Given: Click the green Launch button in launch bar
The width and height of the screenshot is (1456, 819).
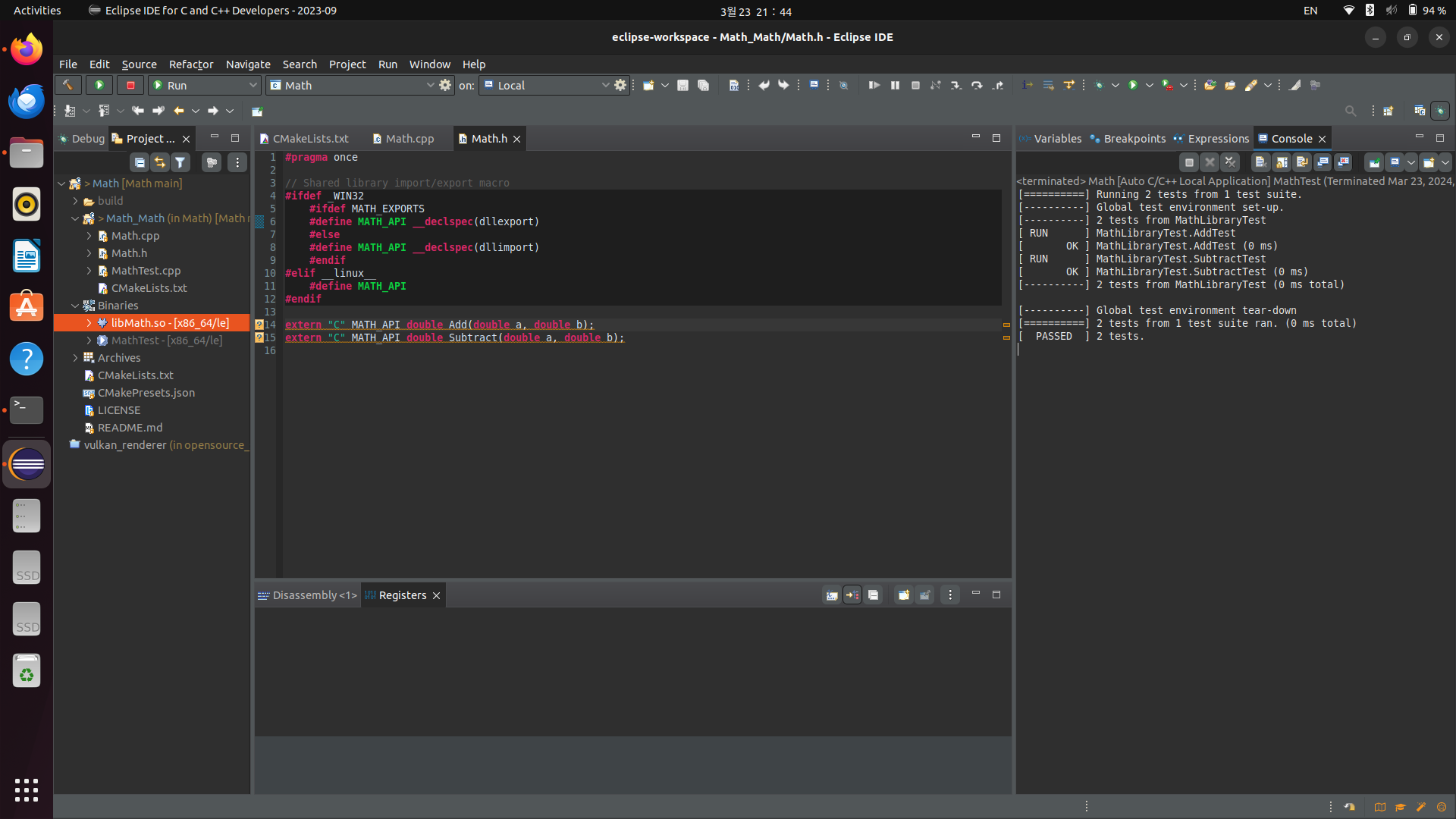Looking at the screenshot, I should pyautogui.click(x=99, y=85).
